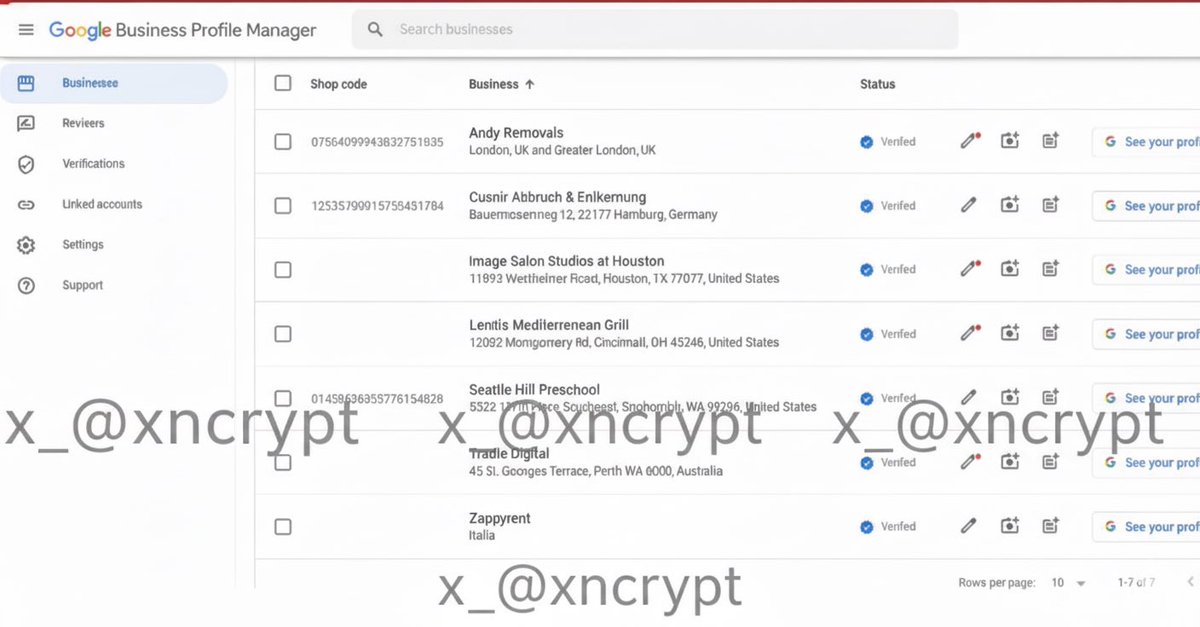The height and width of the screenshot is (627, 1200).
Task: Edit Seattle Hill Preschool pencil icon
Action: (x=968, y=397)
